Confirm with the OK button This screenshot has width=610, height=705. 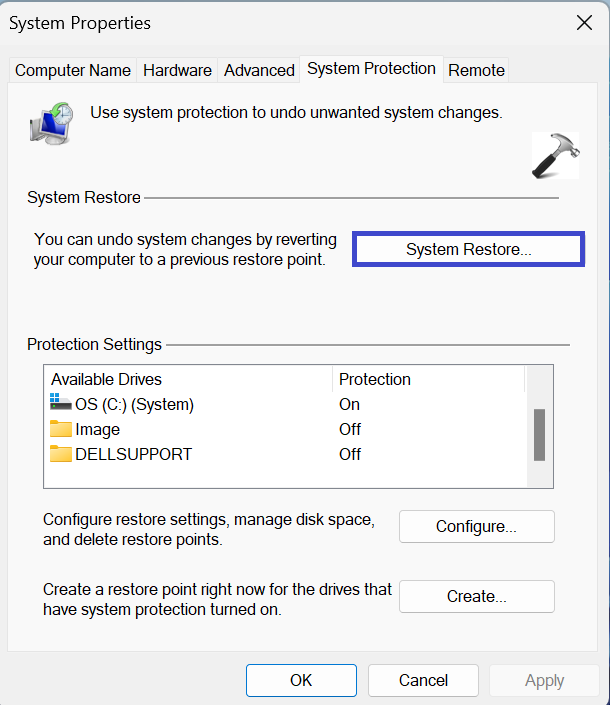(301, 680)
